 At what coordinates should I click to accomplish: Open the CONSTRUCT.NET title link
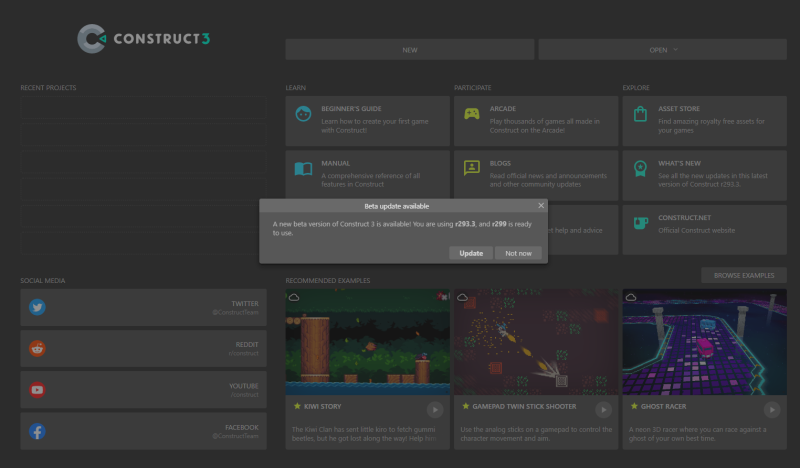684,217
